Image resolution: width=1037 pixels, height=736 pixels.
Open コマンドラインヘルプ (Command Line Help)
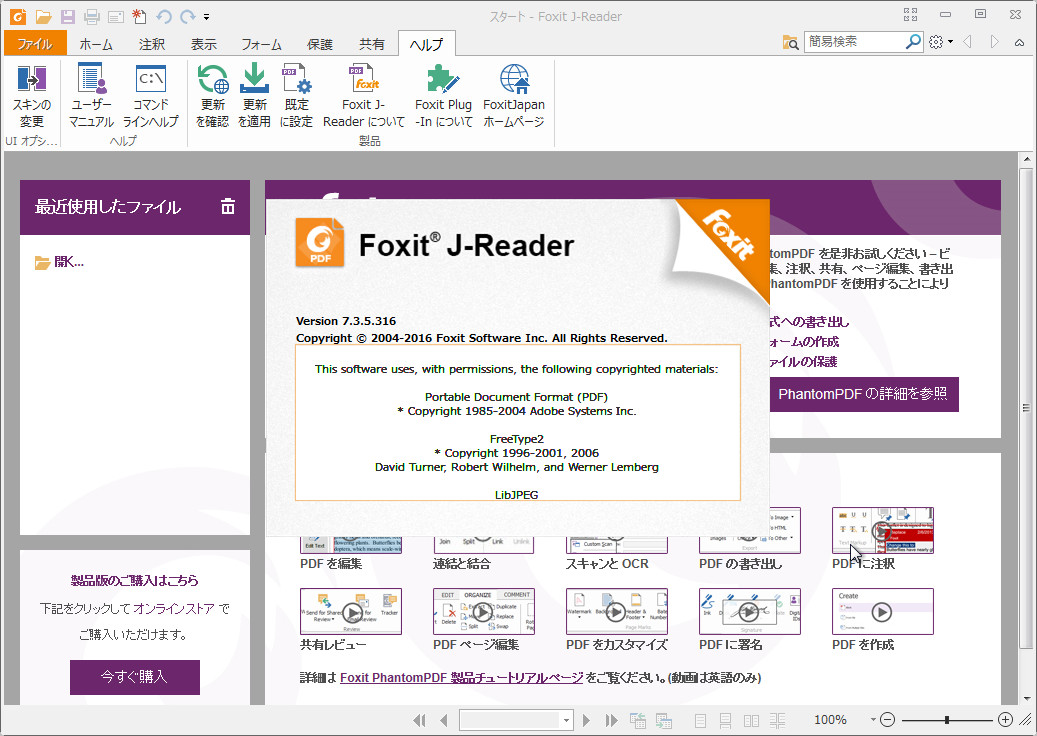click(151, 96)
